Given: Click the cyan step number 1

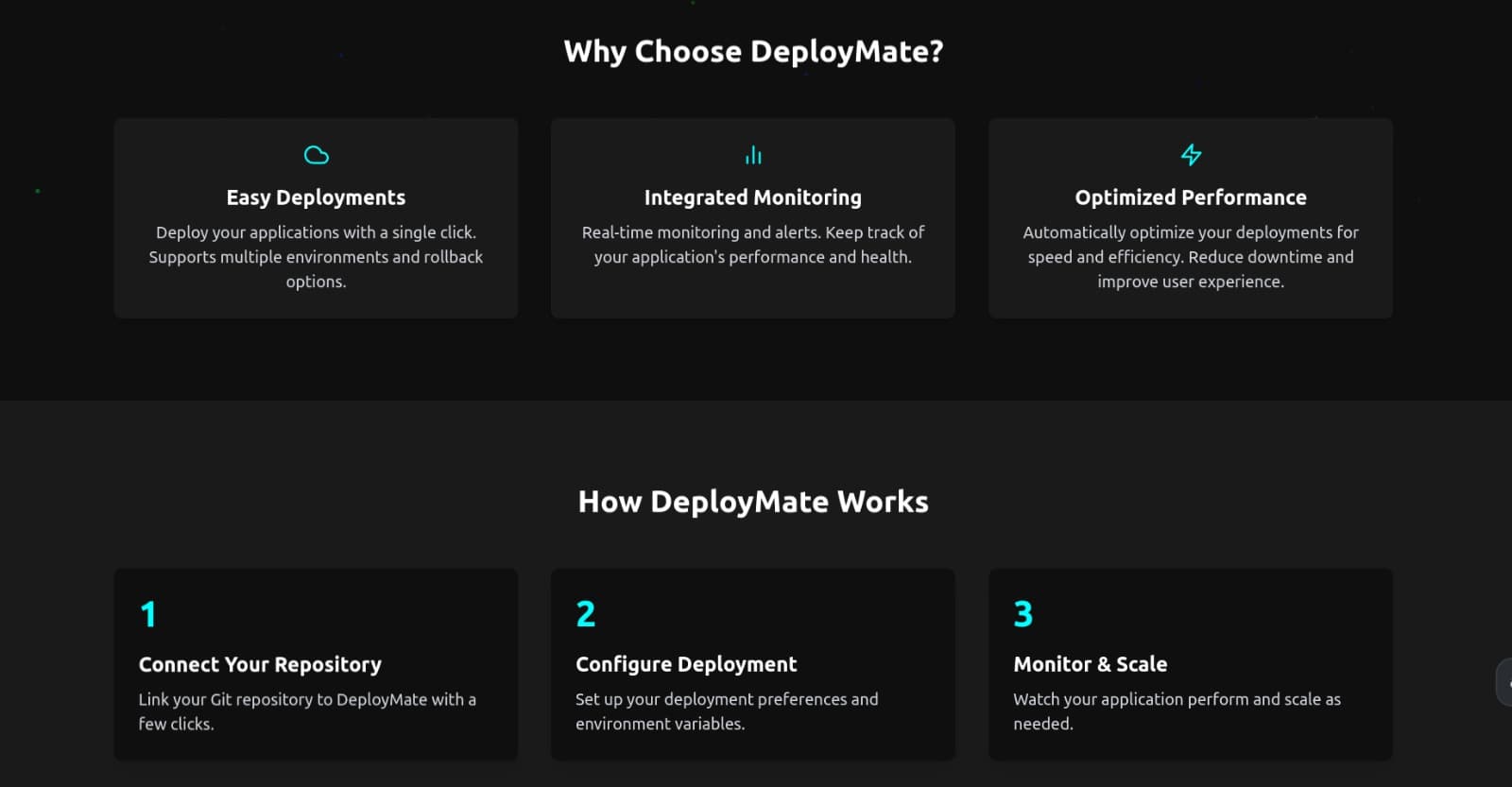Looking at the screenshot, I should pyautogui.click(x=148, y=614).
